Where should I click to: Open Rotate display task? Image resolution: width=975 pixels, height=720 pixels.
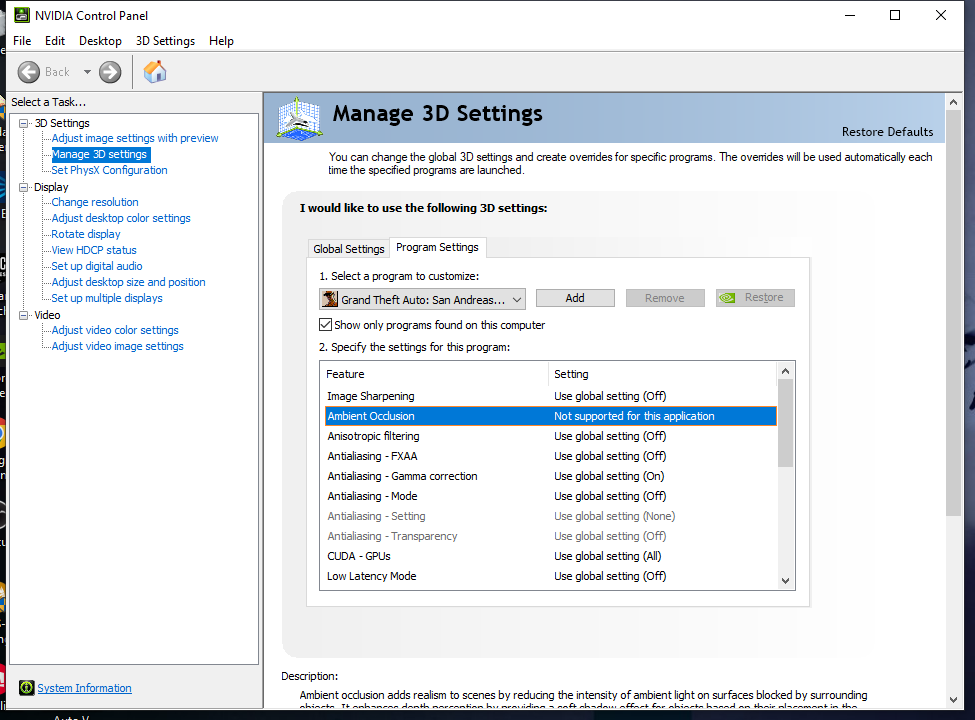pyautogui.click(x=86, y=234)
